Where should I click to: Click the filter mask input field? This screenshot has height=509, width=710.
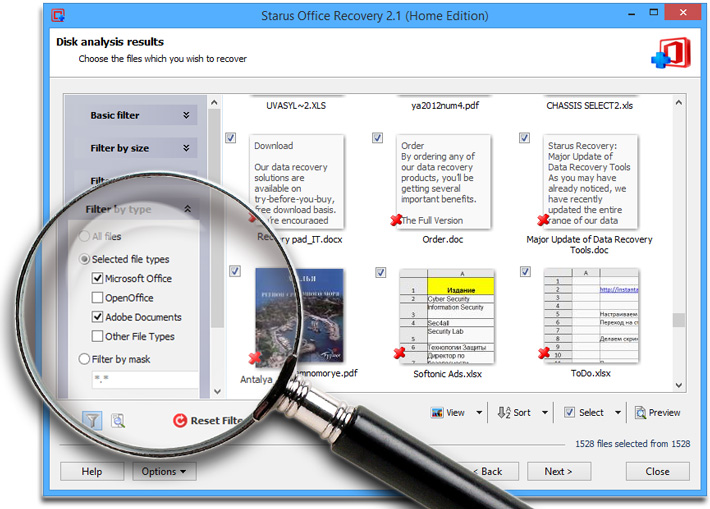(145, 379)
